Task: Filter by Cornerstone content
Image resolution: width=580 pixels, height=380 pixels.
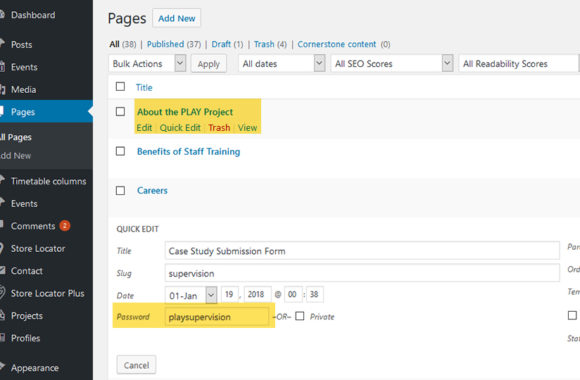Action: click(337, 44)
